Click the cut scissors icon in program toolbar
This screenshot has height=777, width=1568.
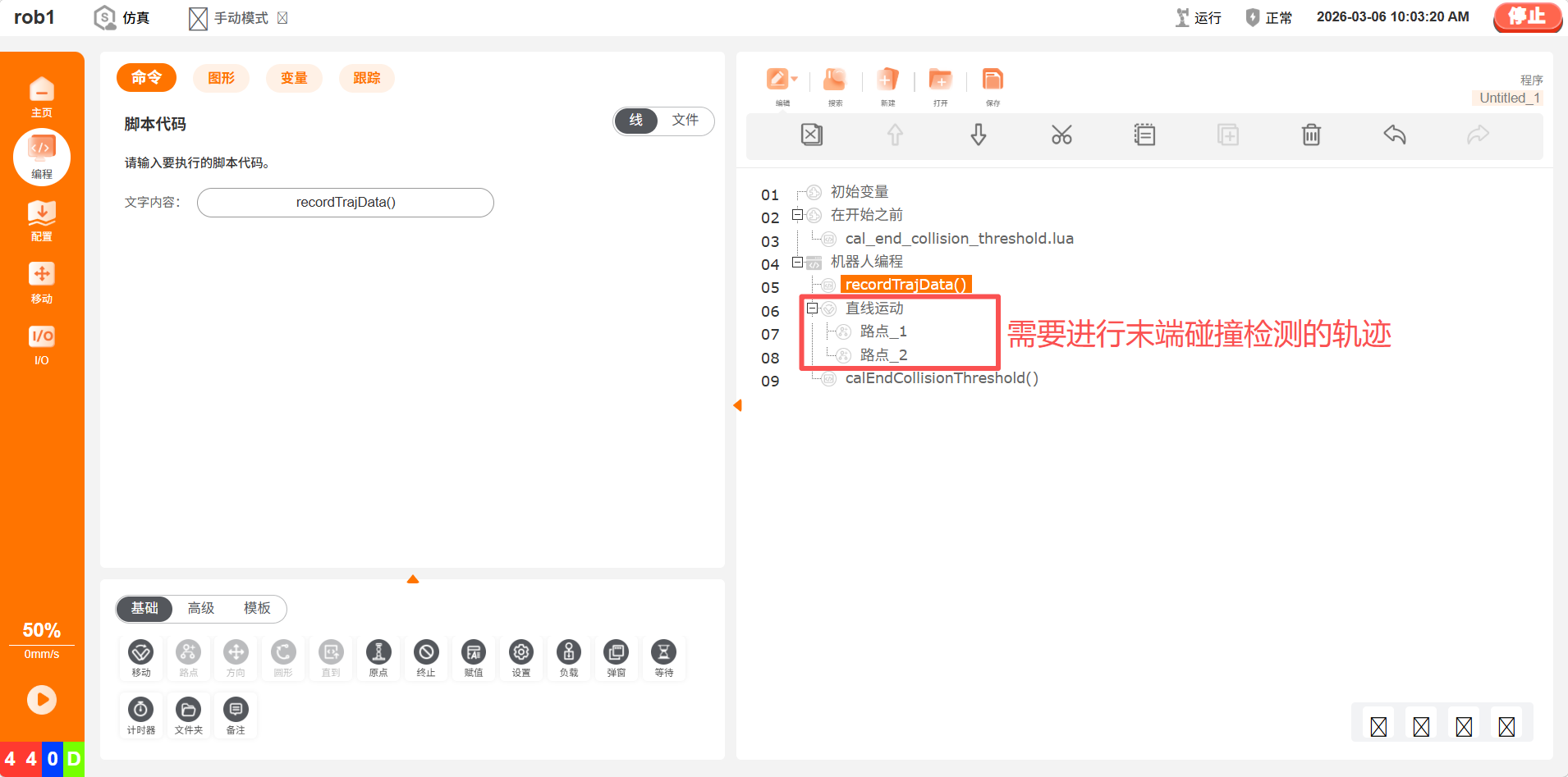click(1061, 135)
